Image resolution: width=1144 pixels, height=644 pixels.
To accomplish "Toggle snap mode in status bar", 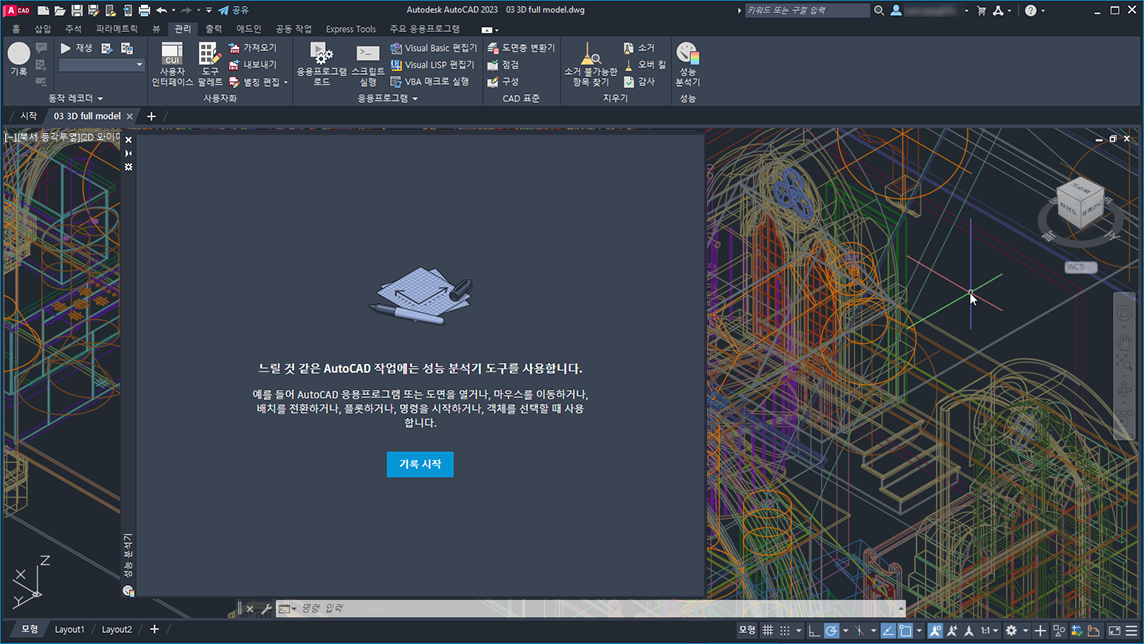I will tap(784, 630).
